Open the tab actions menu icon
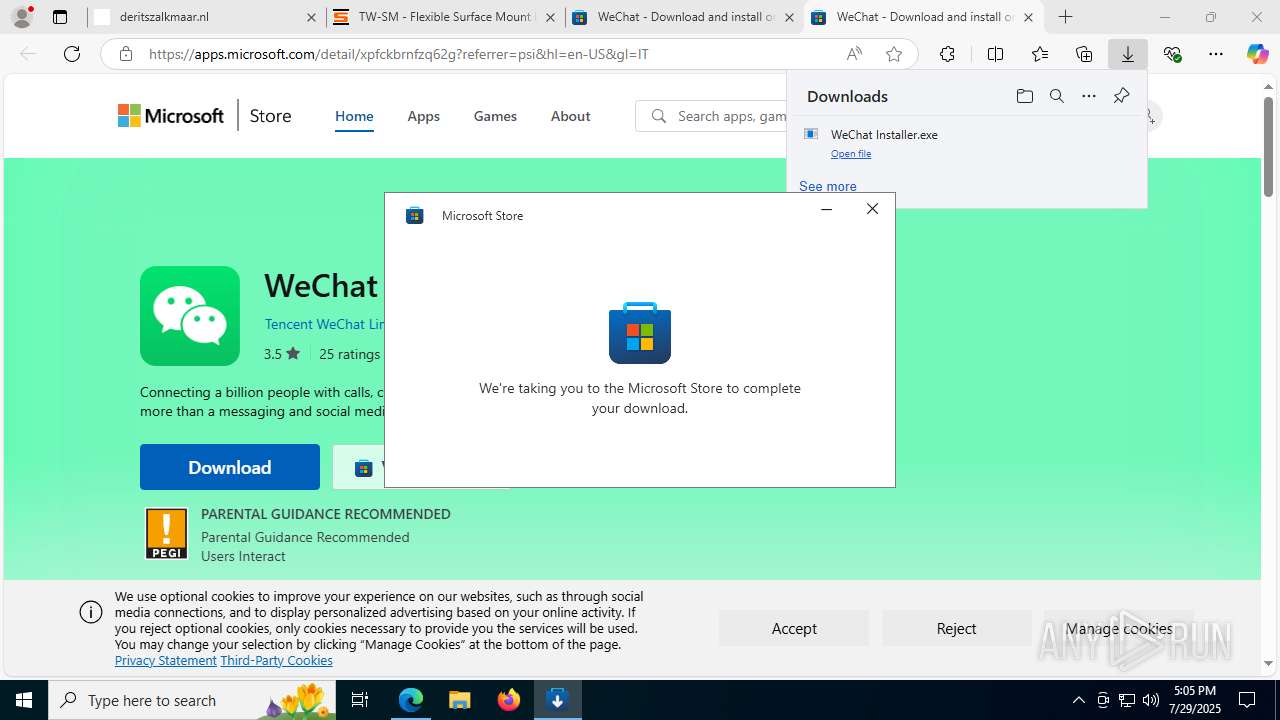Image resolution: width=1280 pixels, height=720 pixels. (60, 17)
